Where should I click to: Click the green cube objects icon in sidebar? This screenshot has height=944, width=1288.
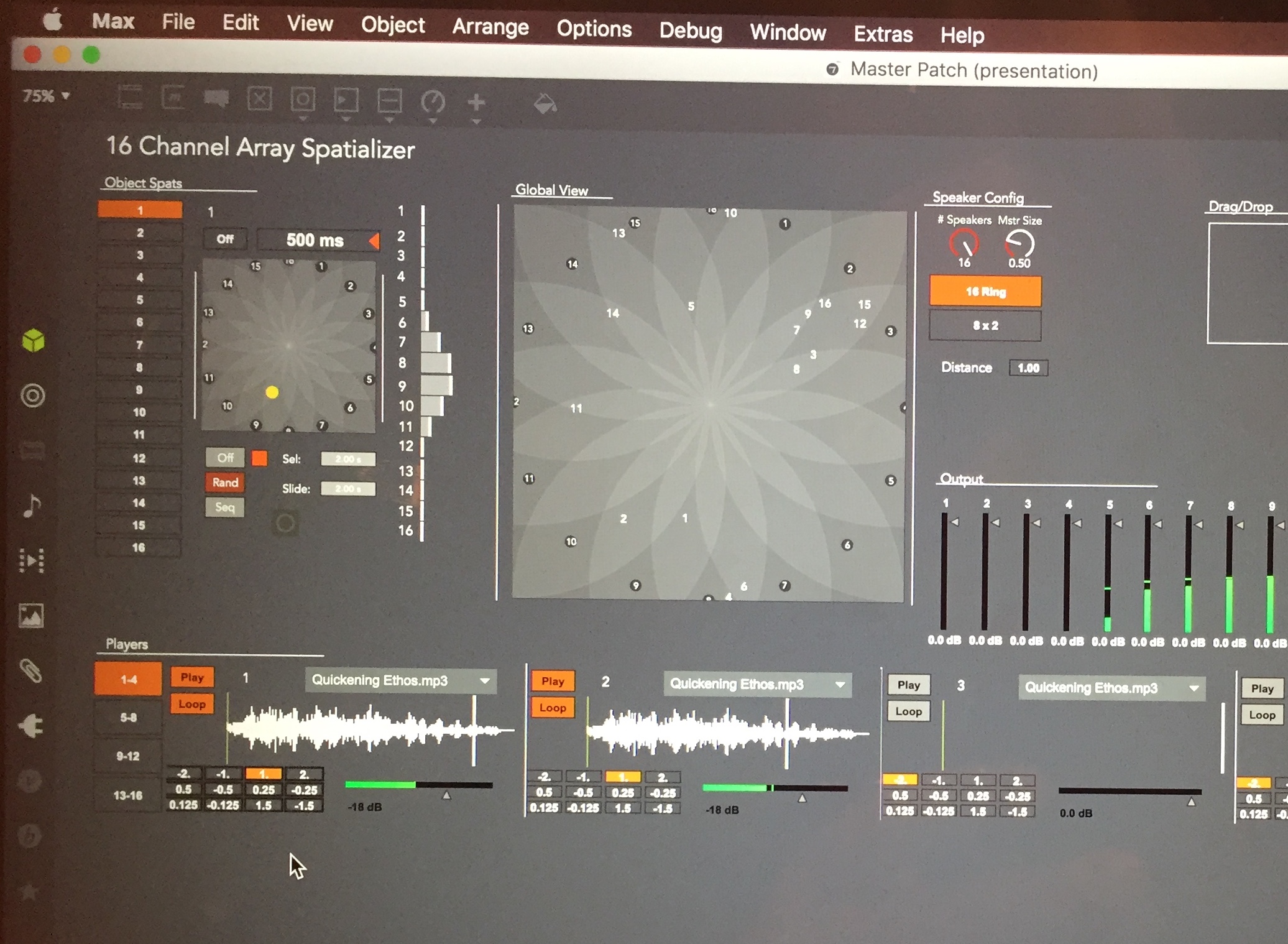coord(33,341)
